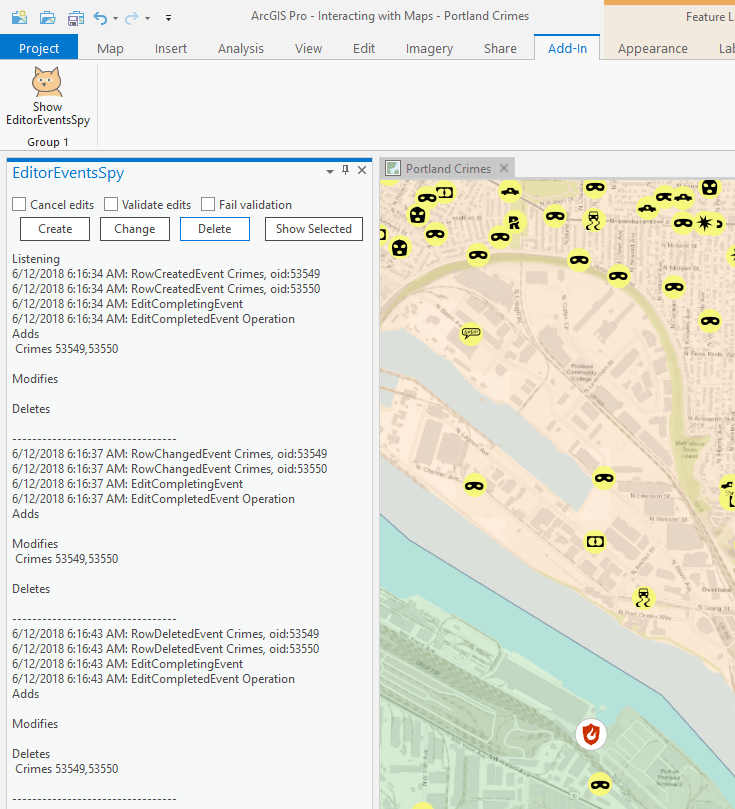Screen dimensions: 735x809
Task: Save the project using the disk icon
Action: tap(76, 17)
